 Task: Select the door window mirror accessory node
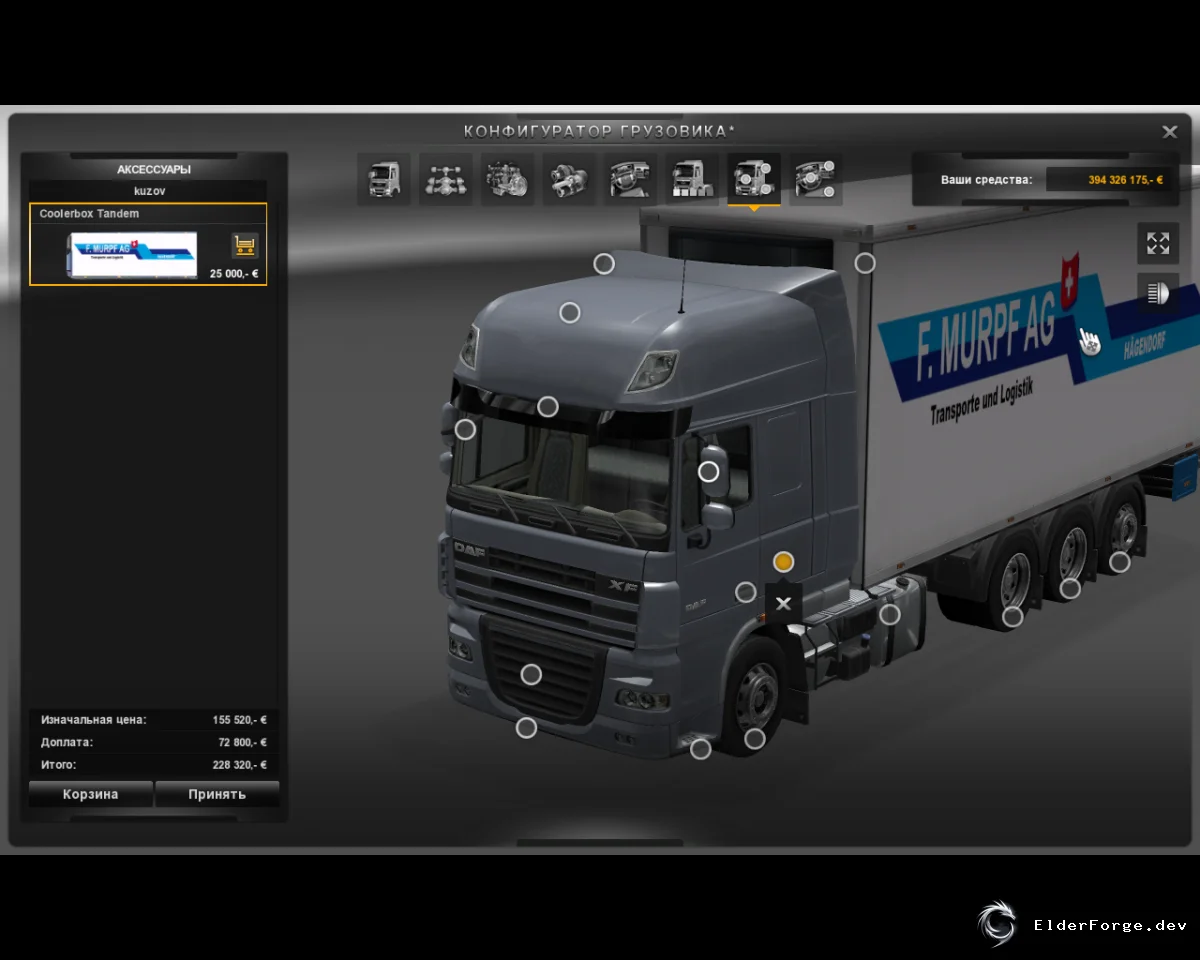click(x=709, y=472)
